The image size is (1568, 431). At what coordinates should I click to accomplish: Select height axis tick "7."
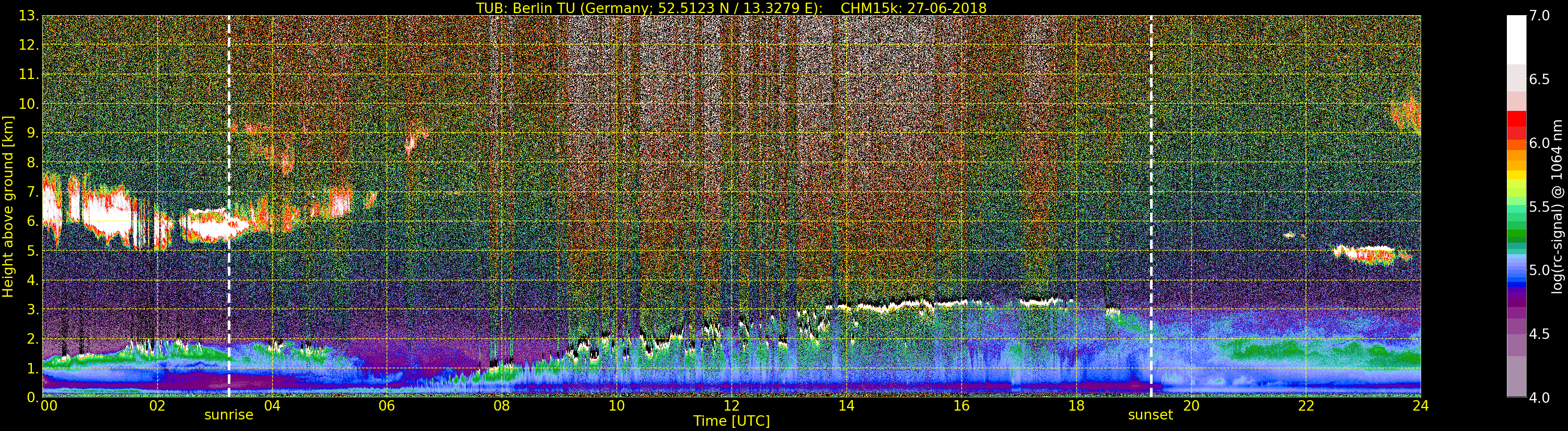33,192
